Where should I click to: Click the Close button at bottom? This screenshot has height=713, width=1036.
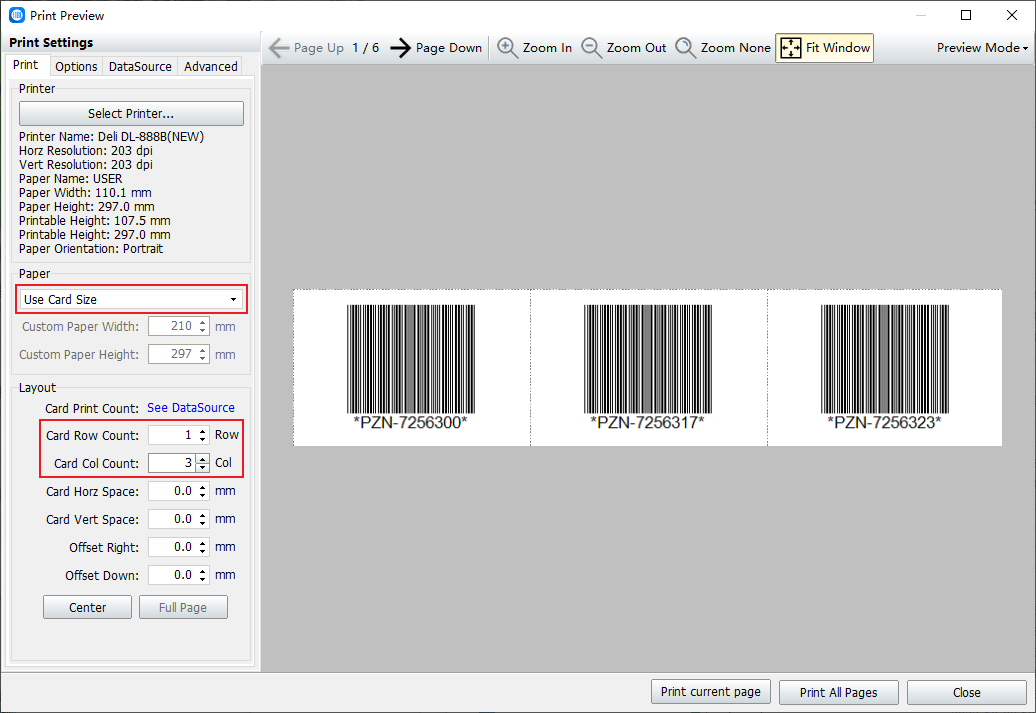coord(967,693)
